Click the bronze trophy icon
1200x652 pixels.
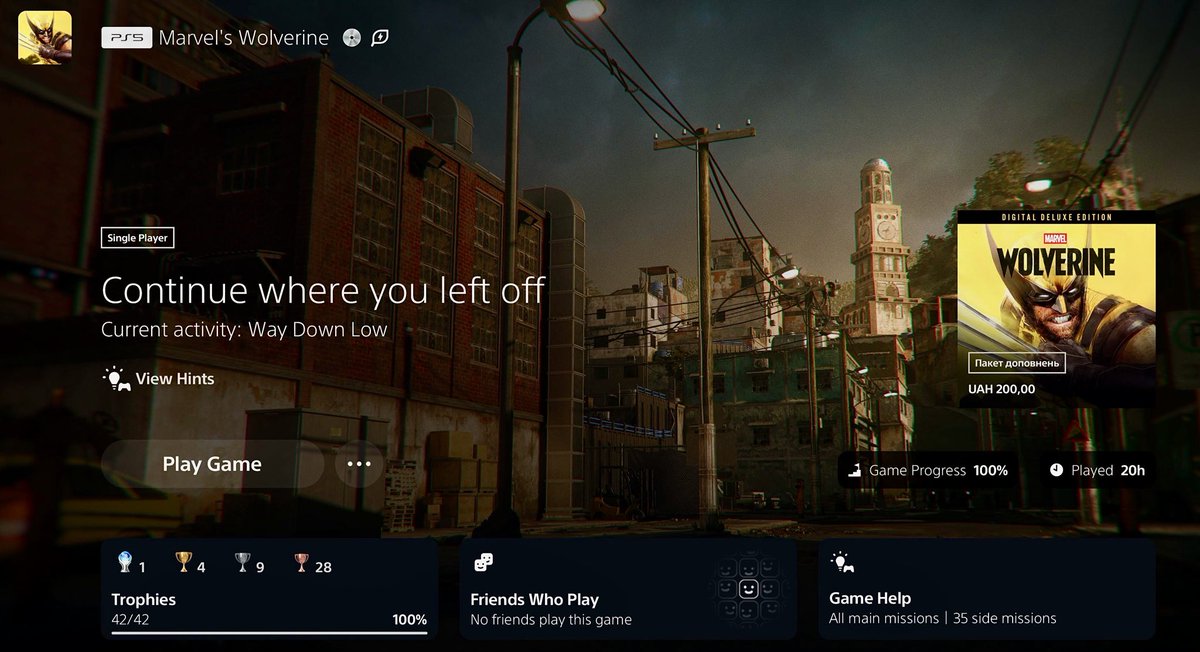click(x=301, y=563)
